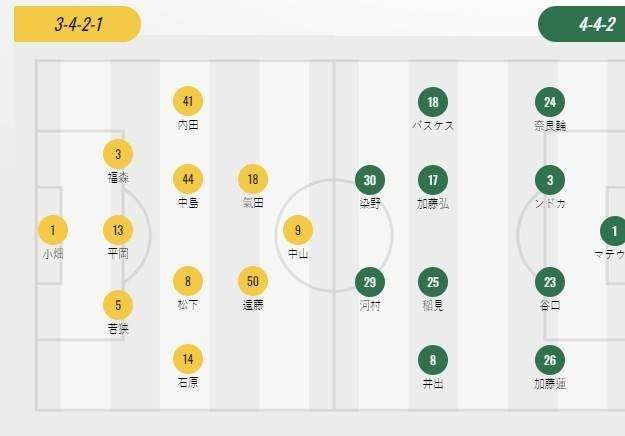
Task: Click green player 30 染野
Action: coord(370,180)
